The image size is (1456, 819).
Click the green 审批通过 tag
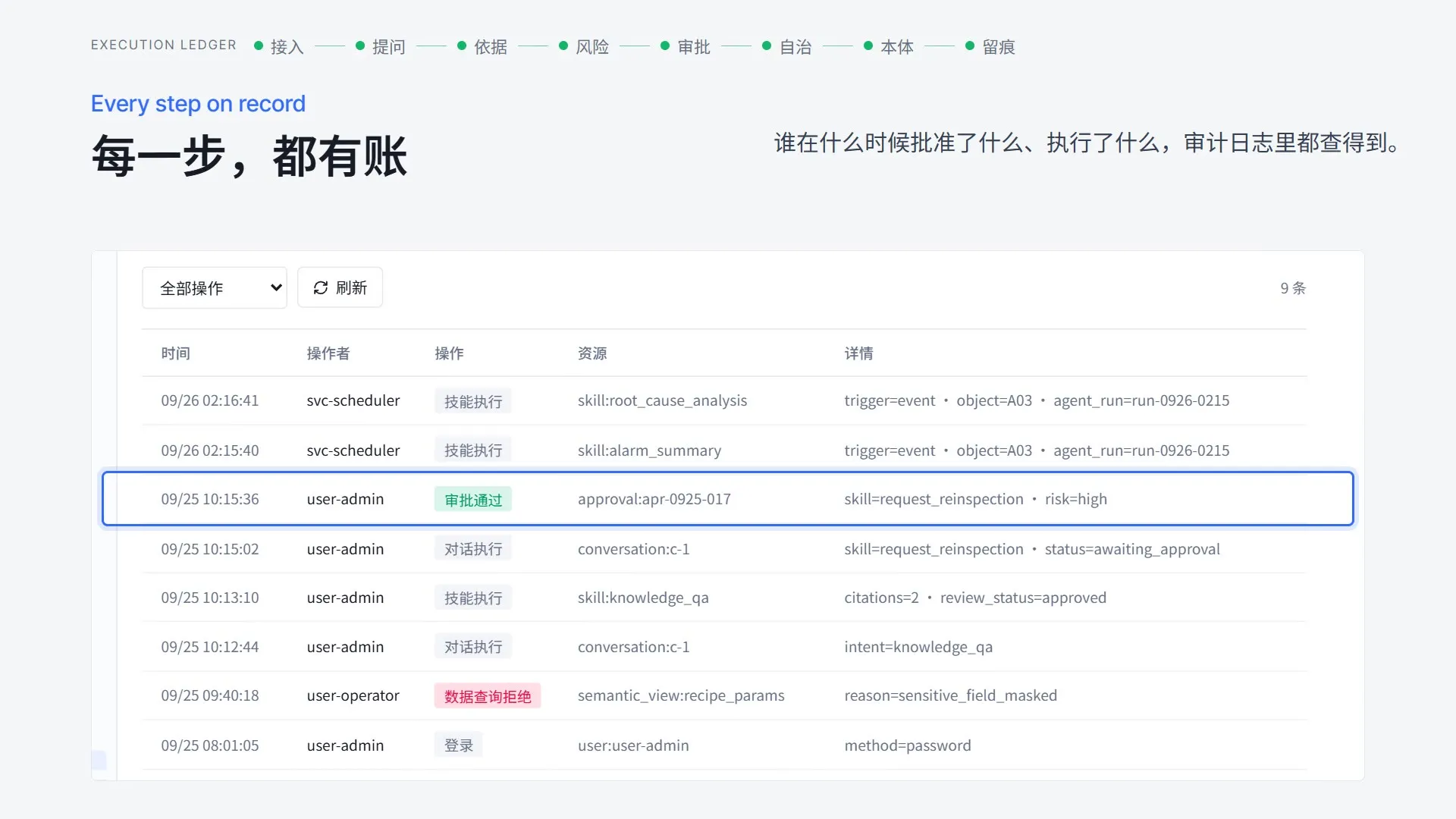point(473,500)
